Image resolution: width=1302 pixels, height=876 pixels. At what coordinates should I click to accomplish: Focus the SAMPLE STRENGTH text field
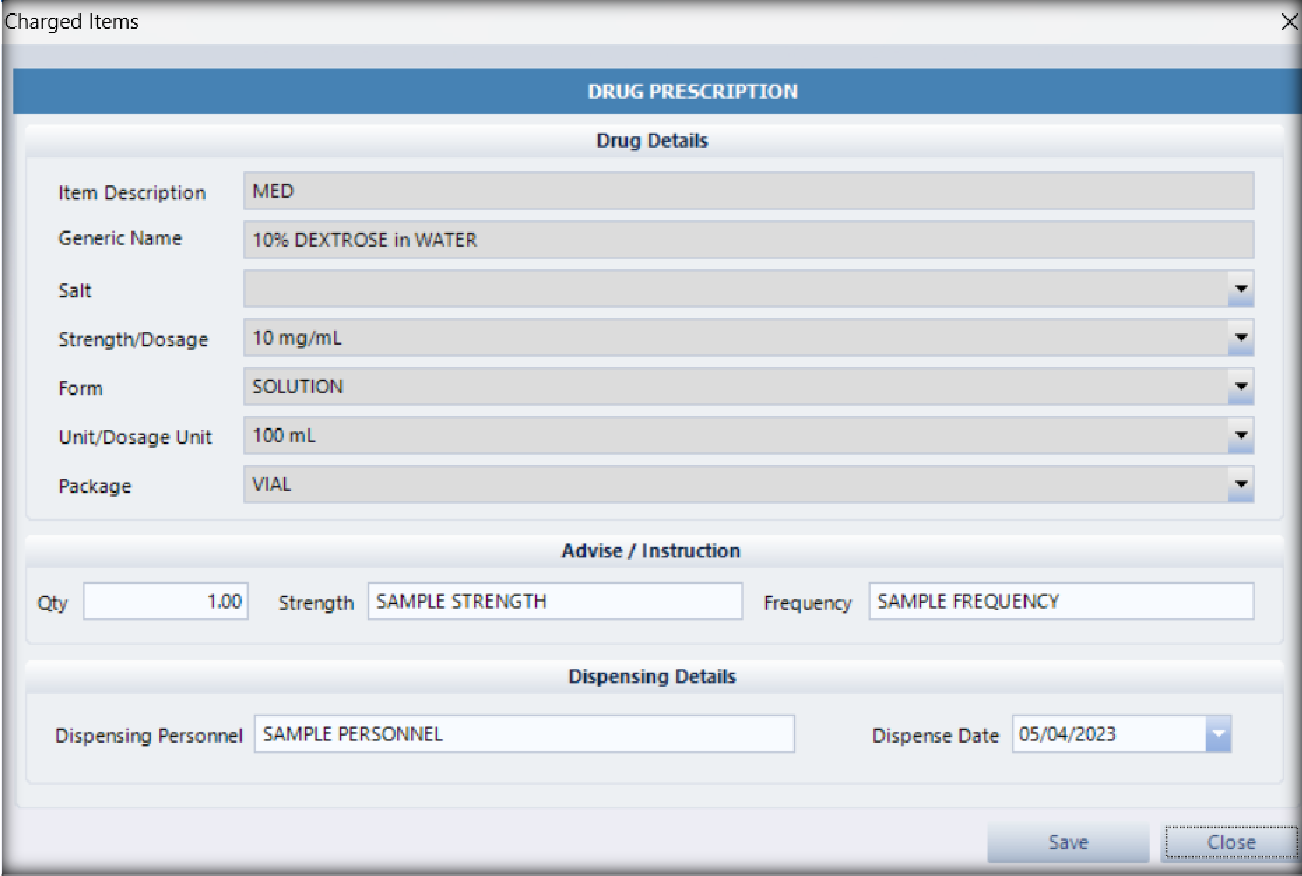pos(555,602)
